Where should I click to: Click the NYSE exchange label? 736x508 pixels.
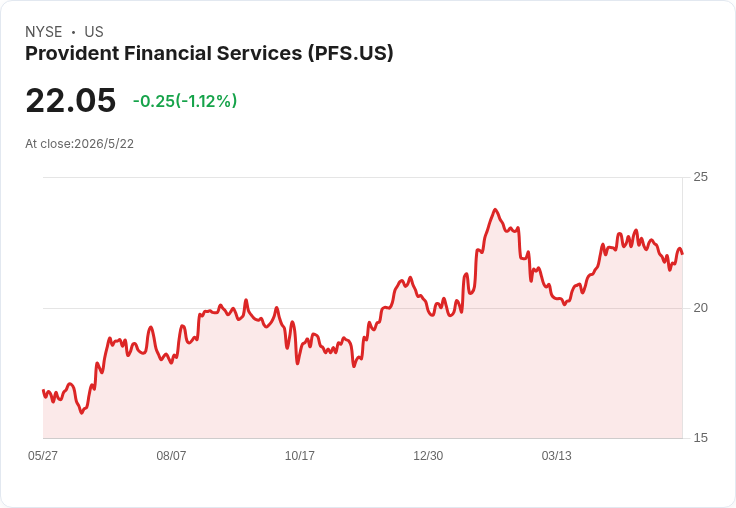point(44,32)
